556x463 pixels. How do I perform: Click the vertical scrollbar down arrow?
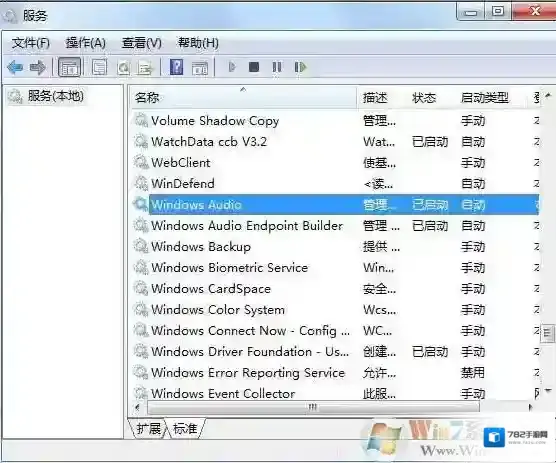(x=548, y=391)
